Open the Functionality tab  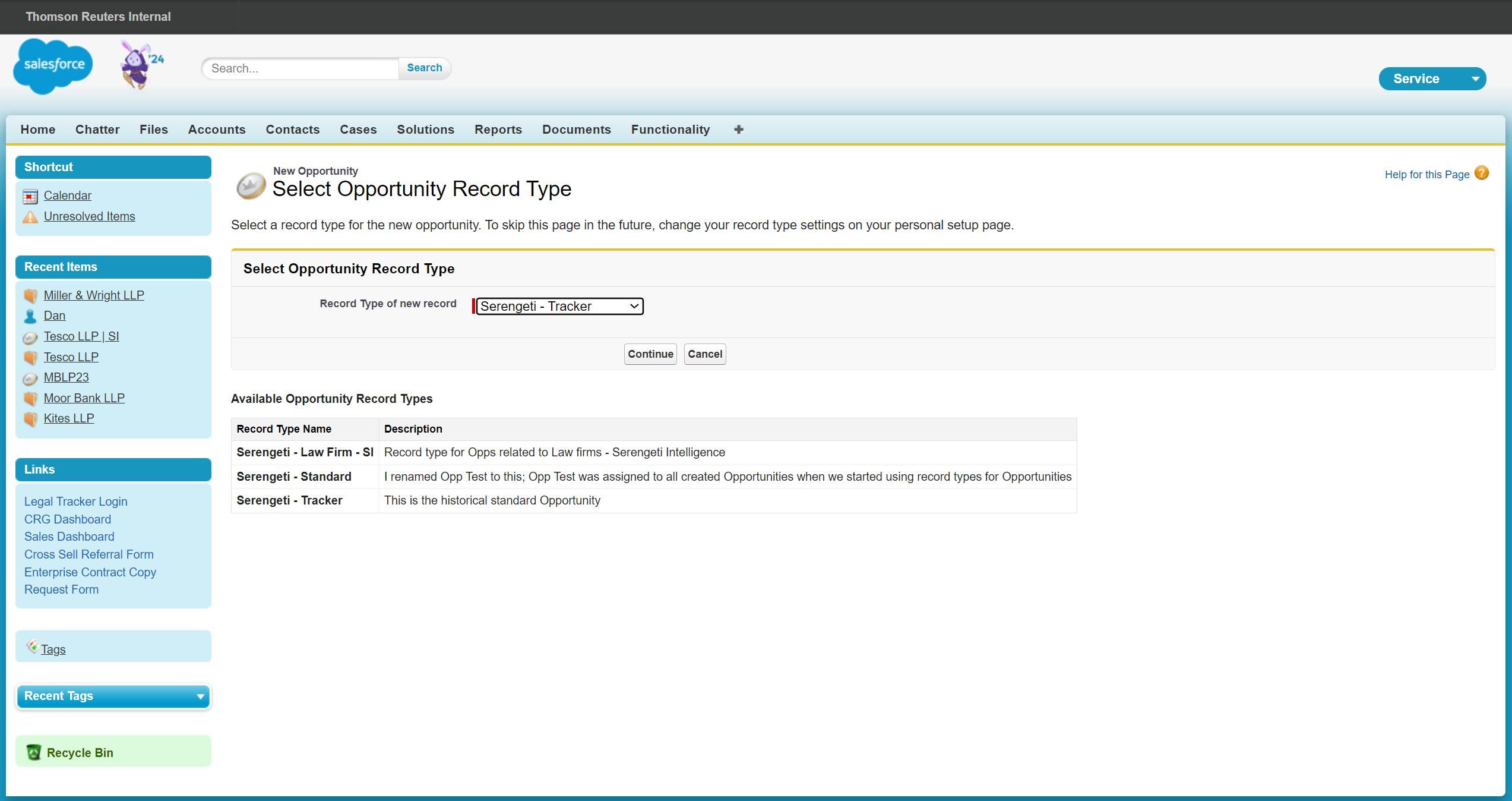[670, 130]
